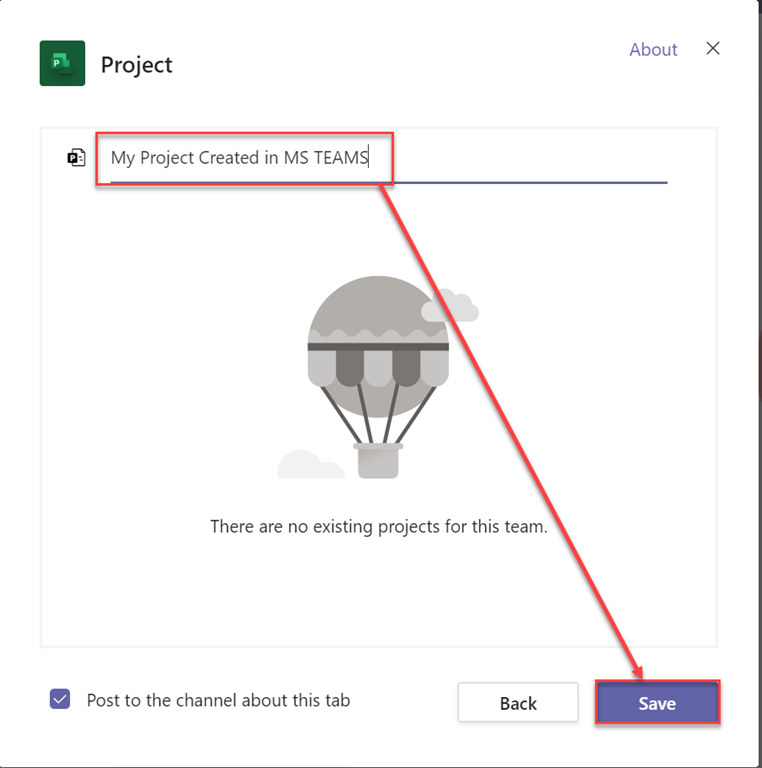Click the small cloud right of the balloon
Image resolution: width=762 pixels, height=768 pixels.
coord(449,306)
